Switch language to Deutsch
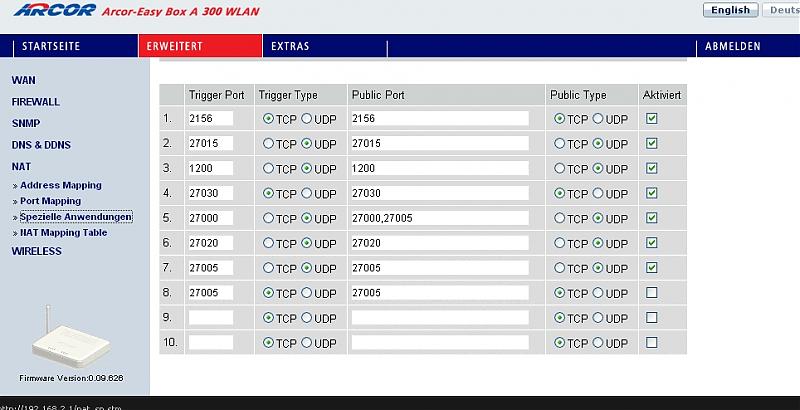Image resolution: width=800 pixels, height=410 pixels. point(782,10)
